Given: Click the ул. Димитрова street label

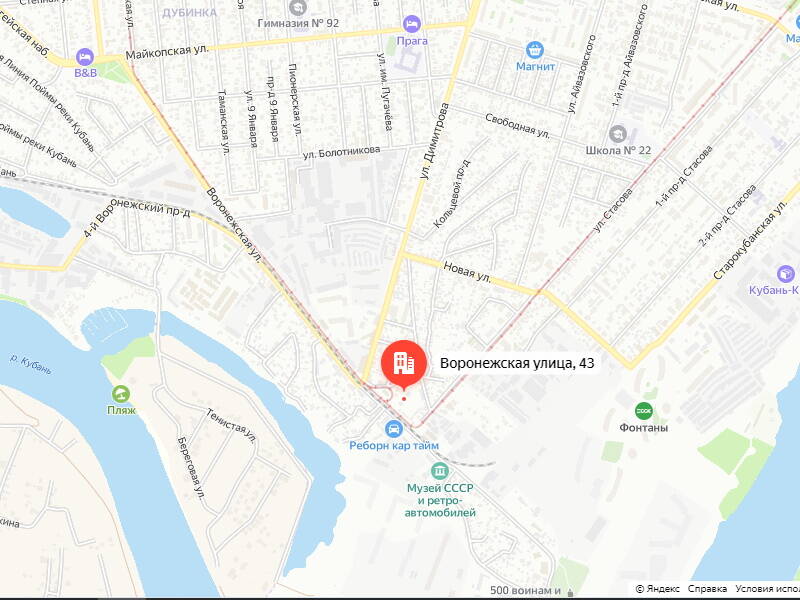Looking at the screenshot, I should (434, 141).
